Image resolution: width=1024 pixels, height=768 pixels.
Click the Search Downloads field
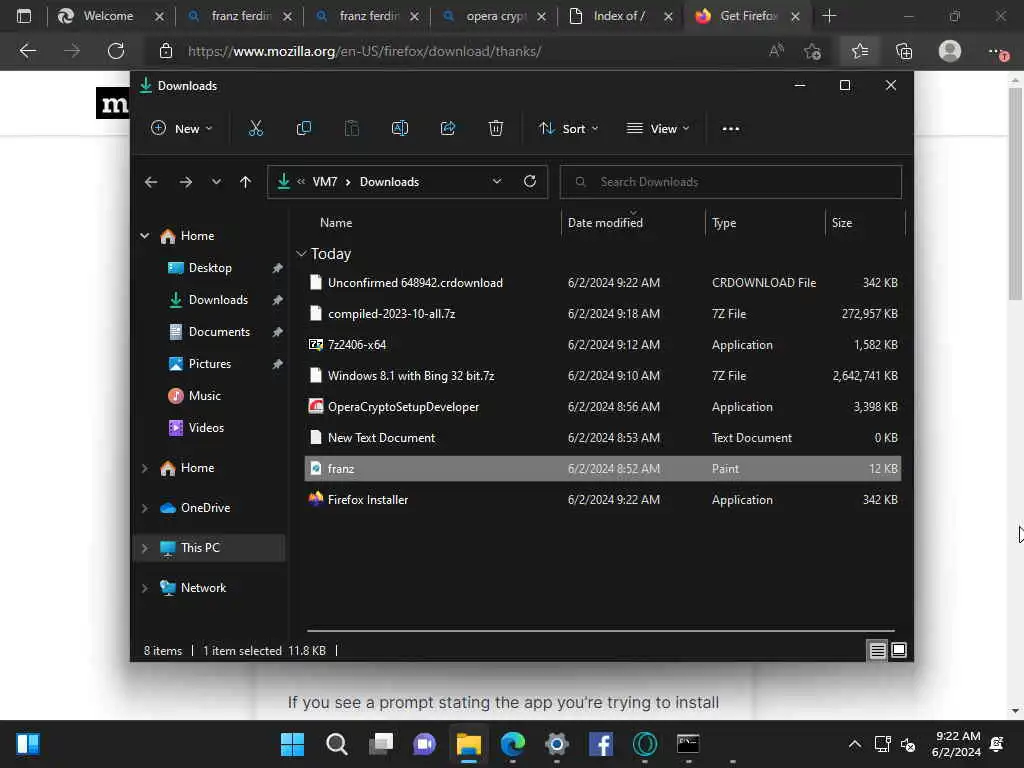point(731,182)
